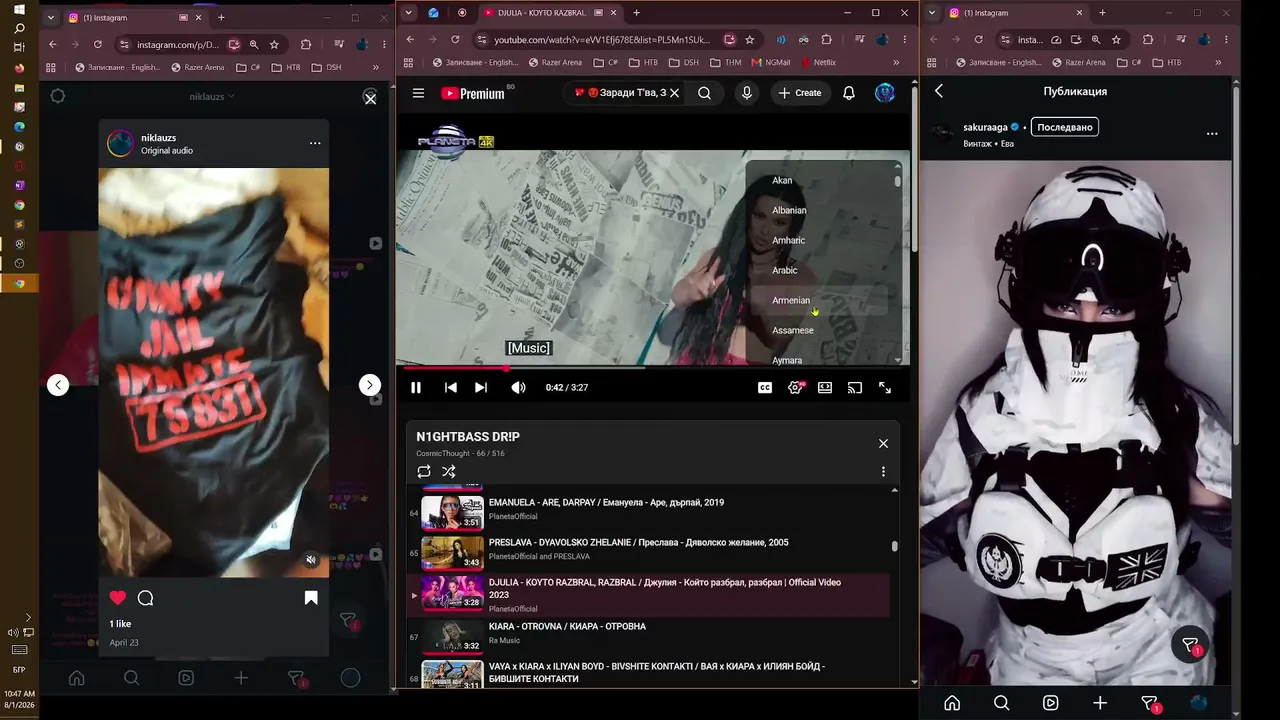Seek along the YouTube video progress bar
Image resolution: width=1280 pixels, height=720 pixels.
coord(653,368)
